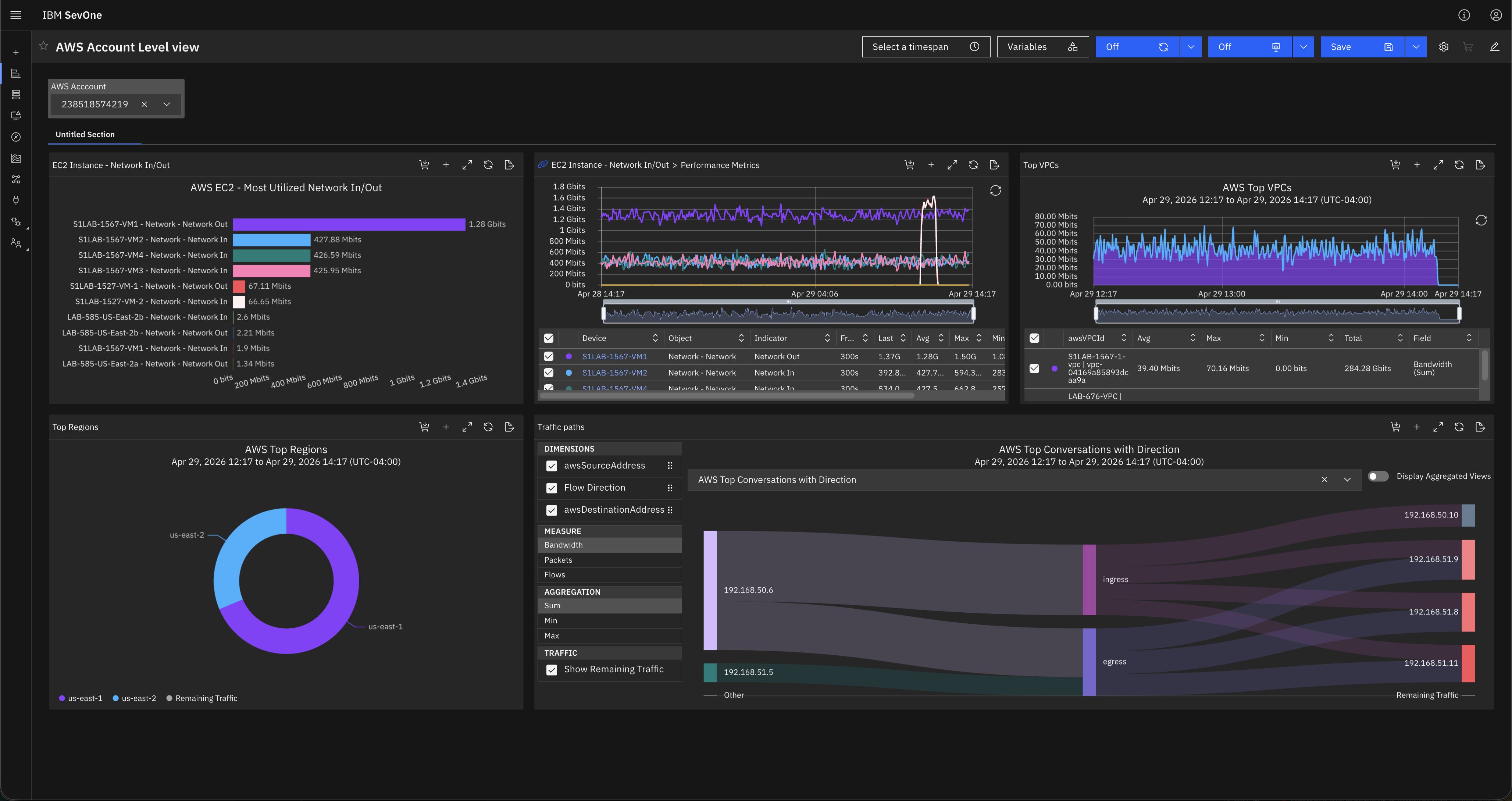1512x801 pixels.
Task: Export the Top Regions widget
Action: [x=509, y=427]
